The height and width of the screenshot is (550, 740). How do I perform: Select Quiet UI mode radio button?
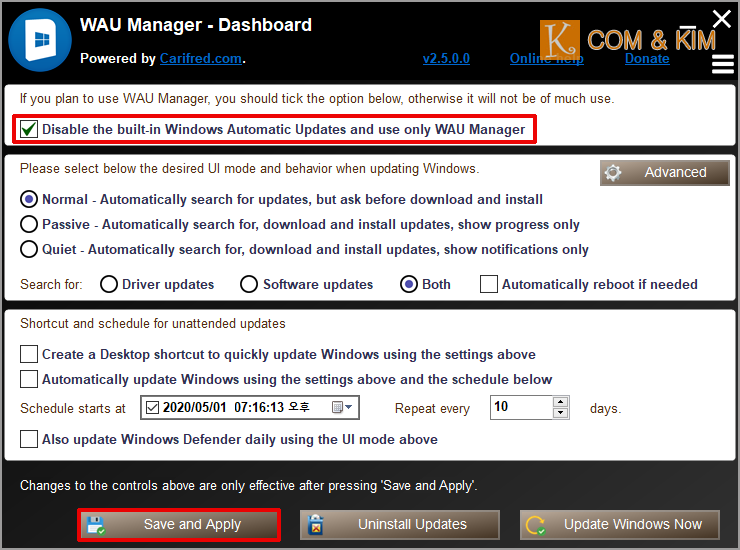[x=29, y=249]
